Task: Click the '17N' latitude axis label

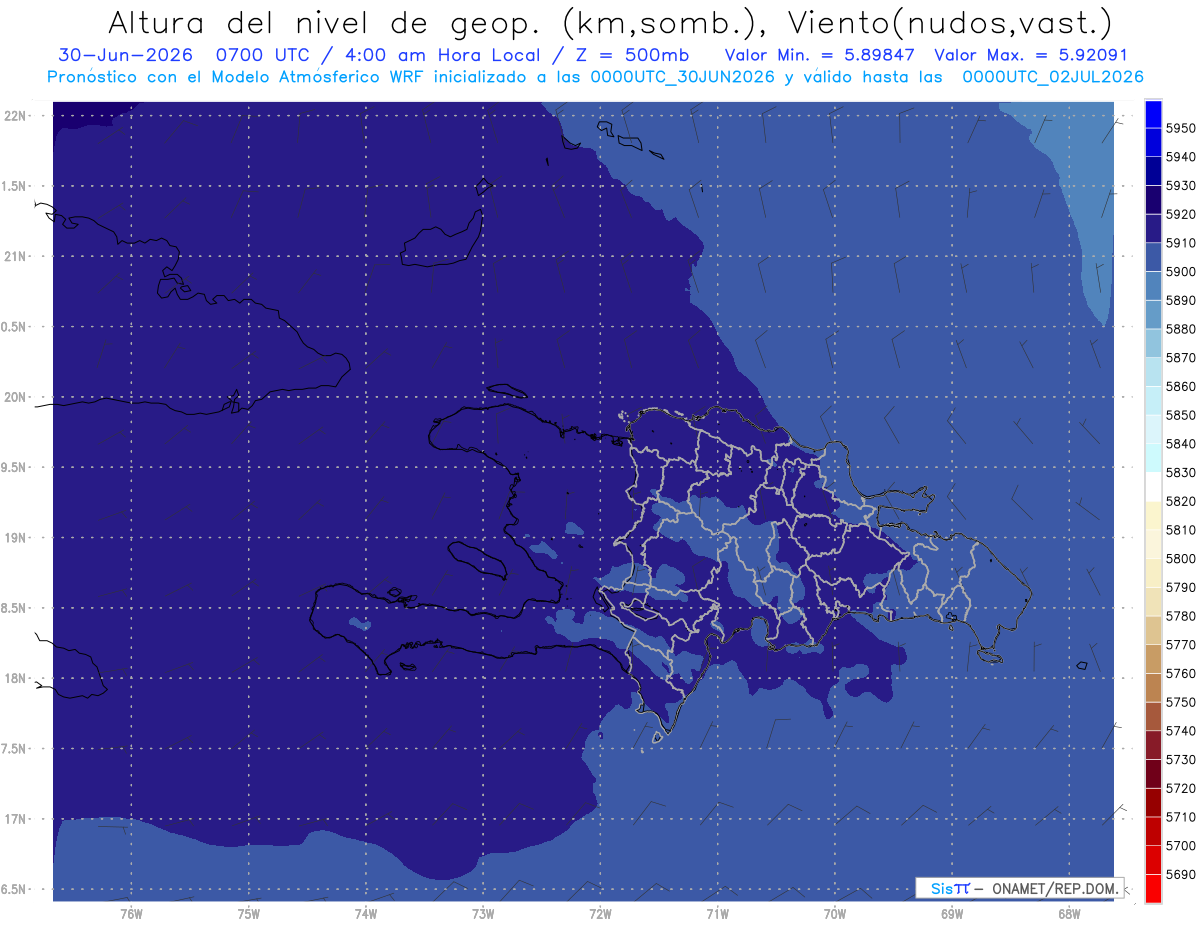Action: [x=15, y=819]
